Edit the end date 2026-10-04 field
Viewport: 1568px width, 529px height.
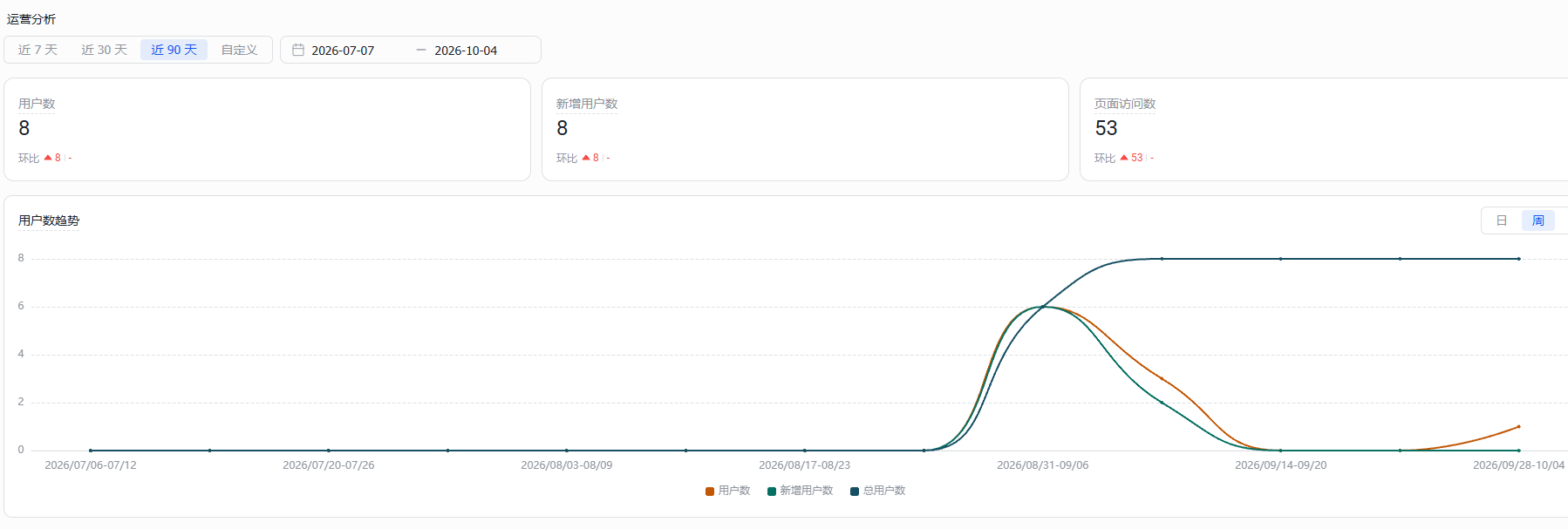pos(466,51)
